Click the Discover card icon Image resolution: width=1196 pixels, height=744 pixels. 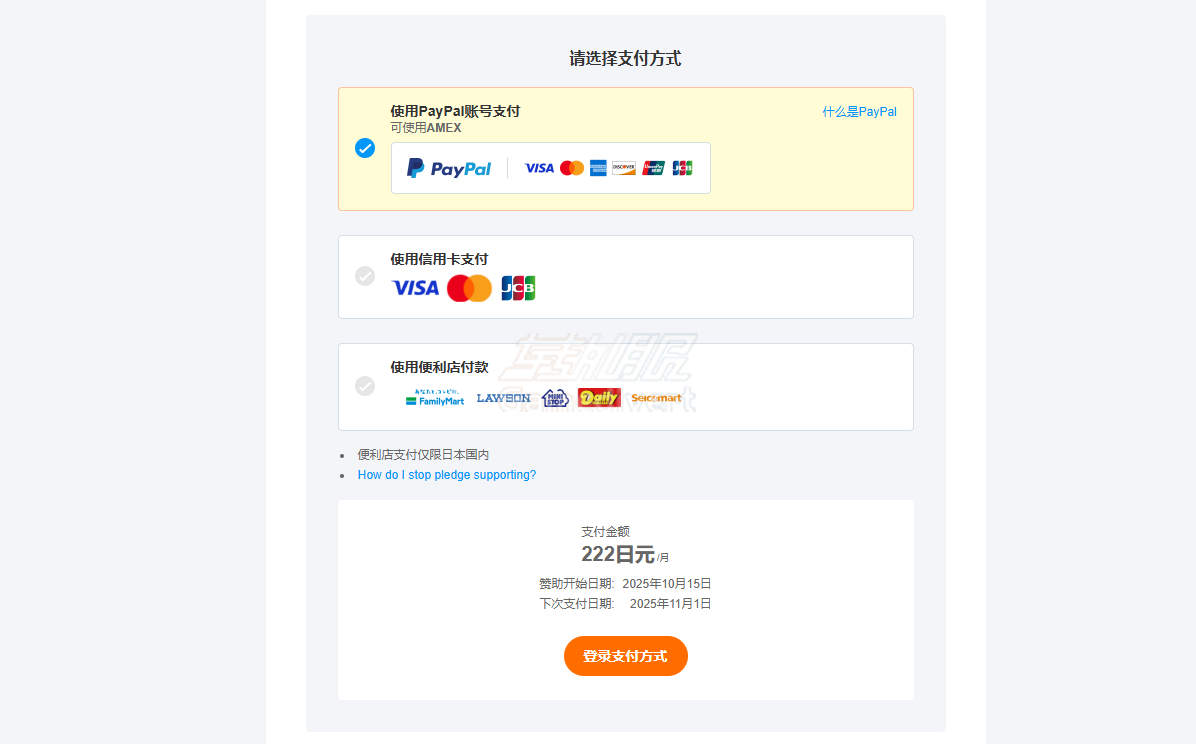624,168
